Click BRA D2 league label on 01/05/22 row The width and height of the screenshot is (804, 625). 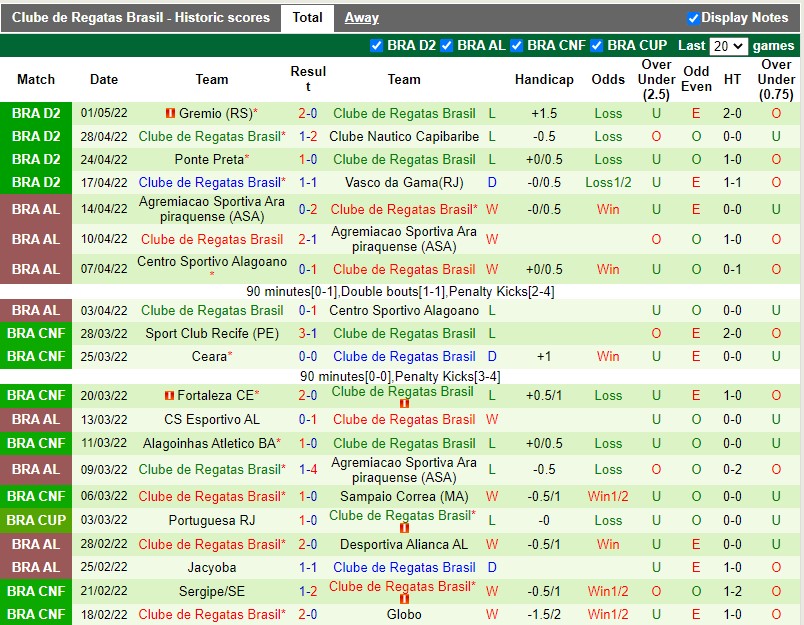click(36, 113)
